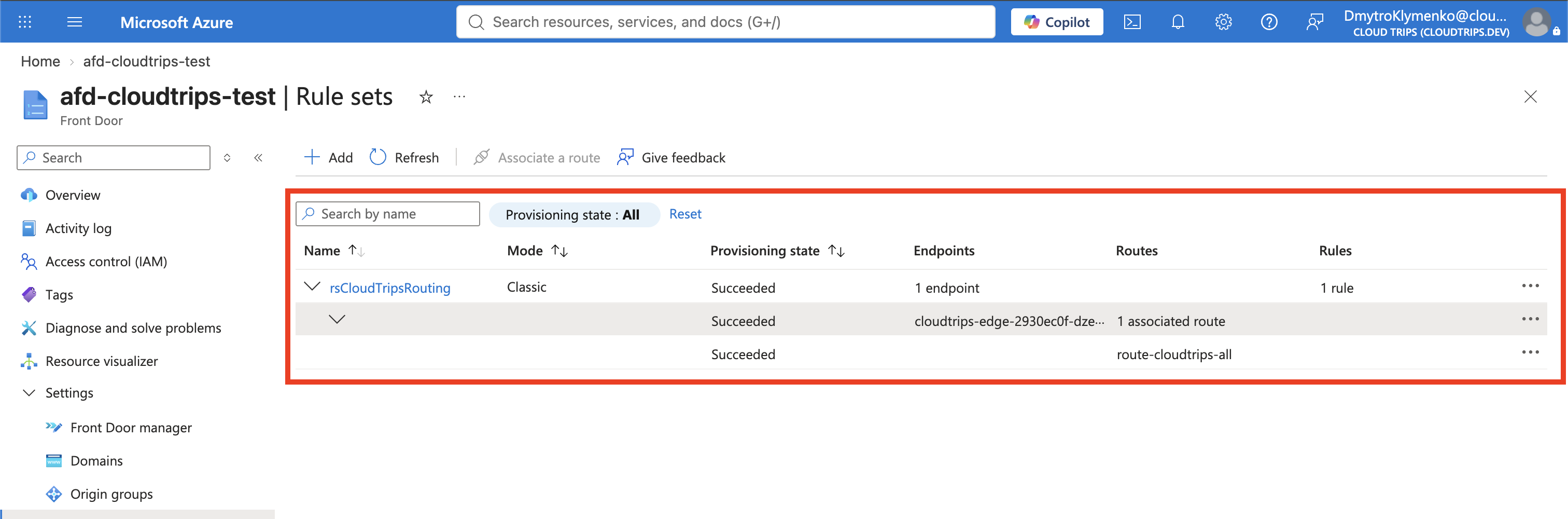1568x519 pixels.
Task: Reset the filters
Action: coord(685,214)
